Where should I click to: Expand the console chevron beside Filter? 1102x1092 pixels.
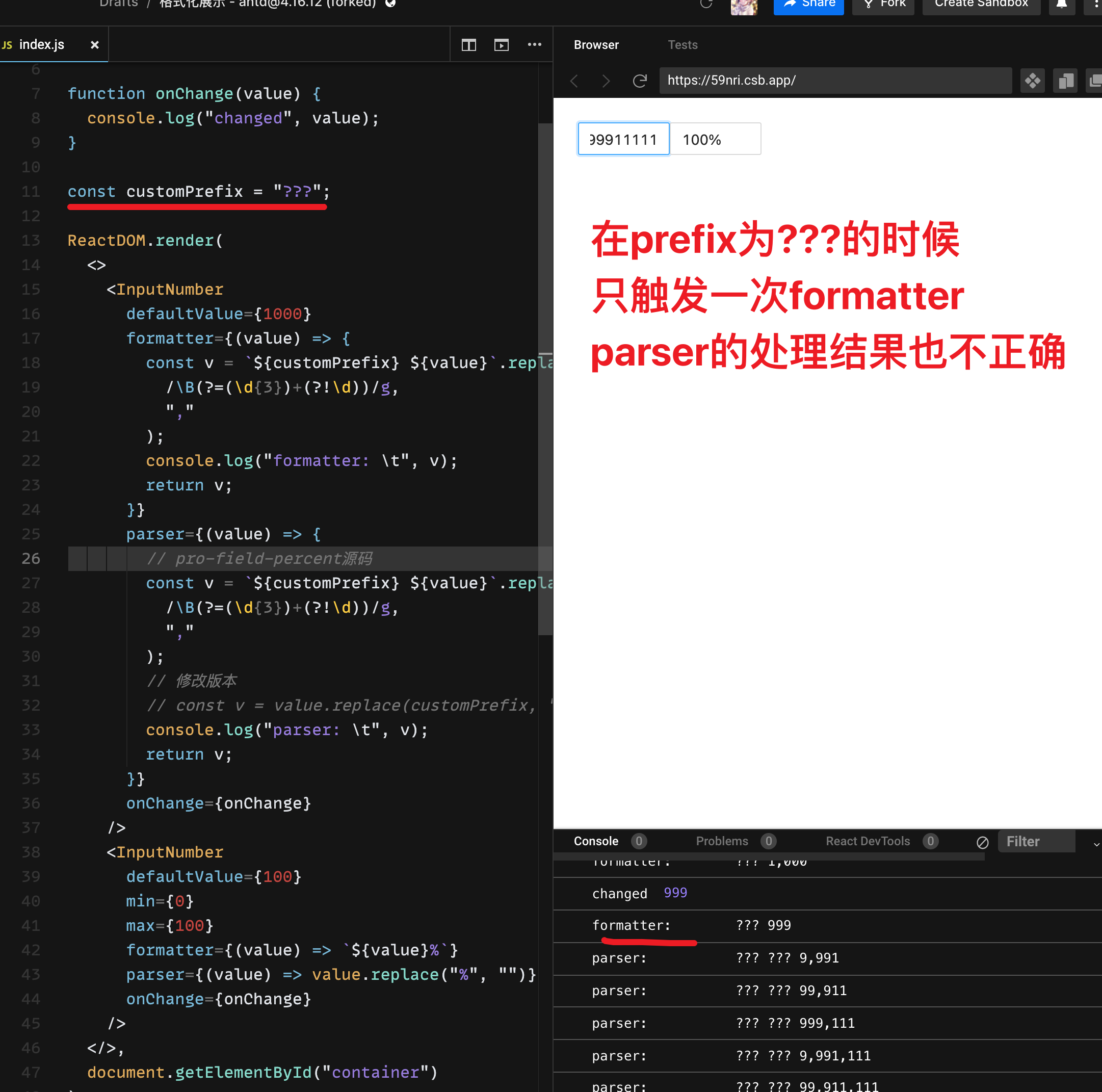click(1096, 844)
